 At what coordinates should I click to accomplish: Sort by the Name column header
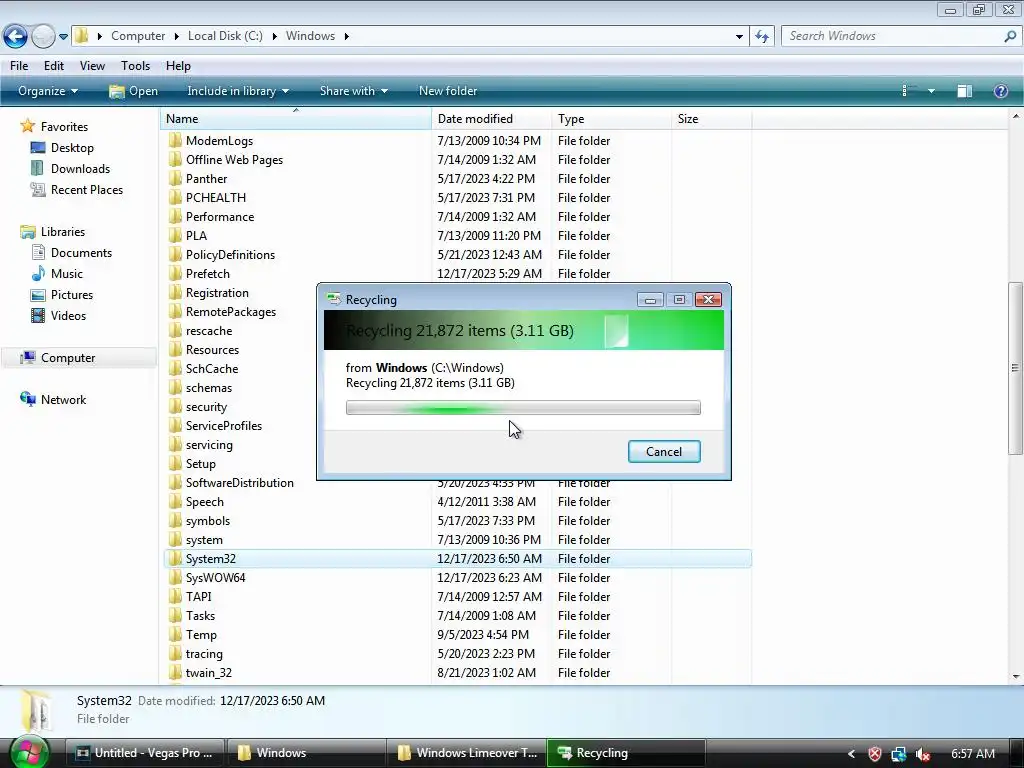tap(295, 119)
